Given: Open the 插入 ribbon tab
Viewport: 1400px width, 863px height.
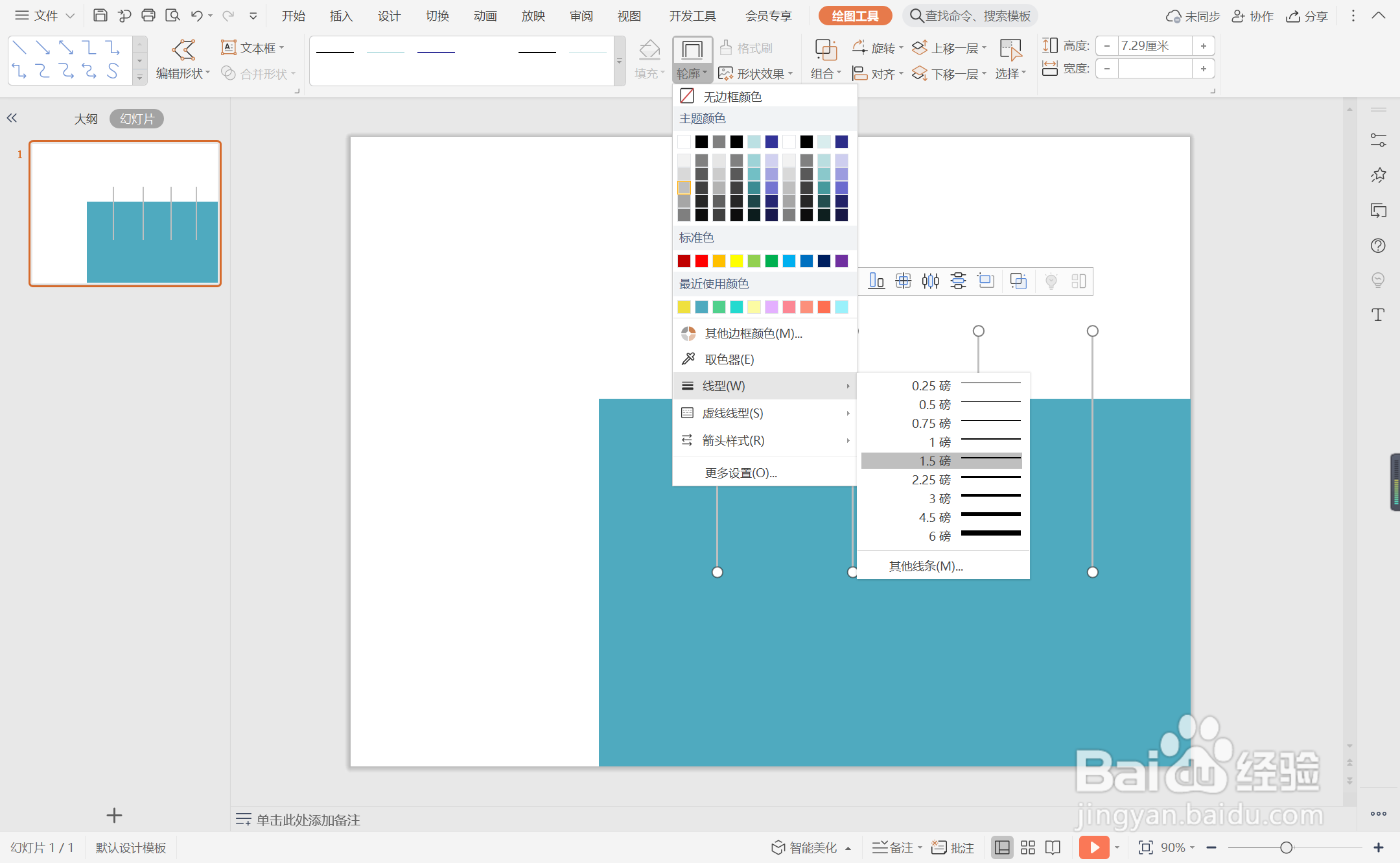Looking at the screenshot, I should pos(341,16).
